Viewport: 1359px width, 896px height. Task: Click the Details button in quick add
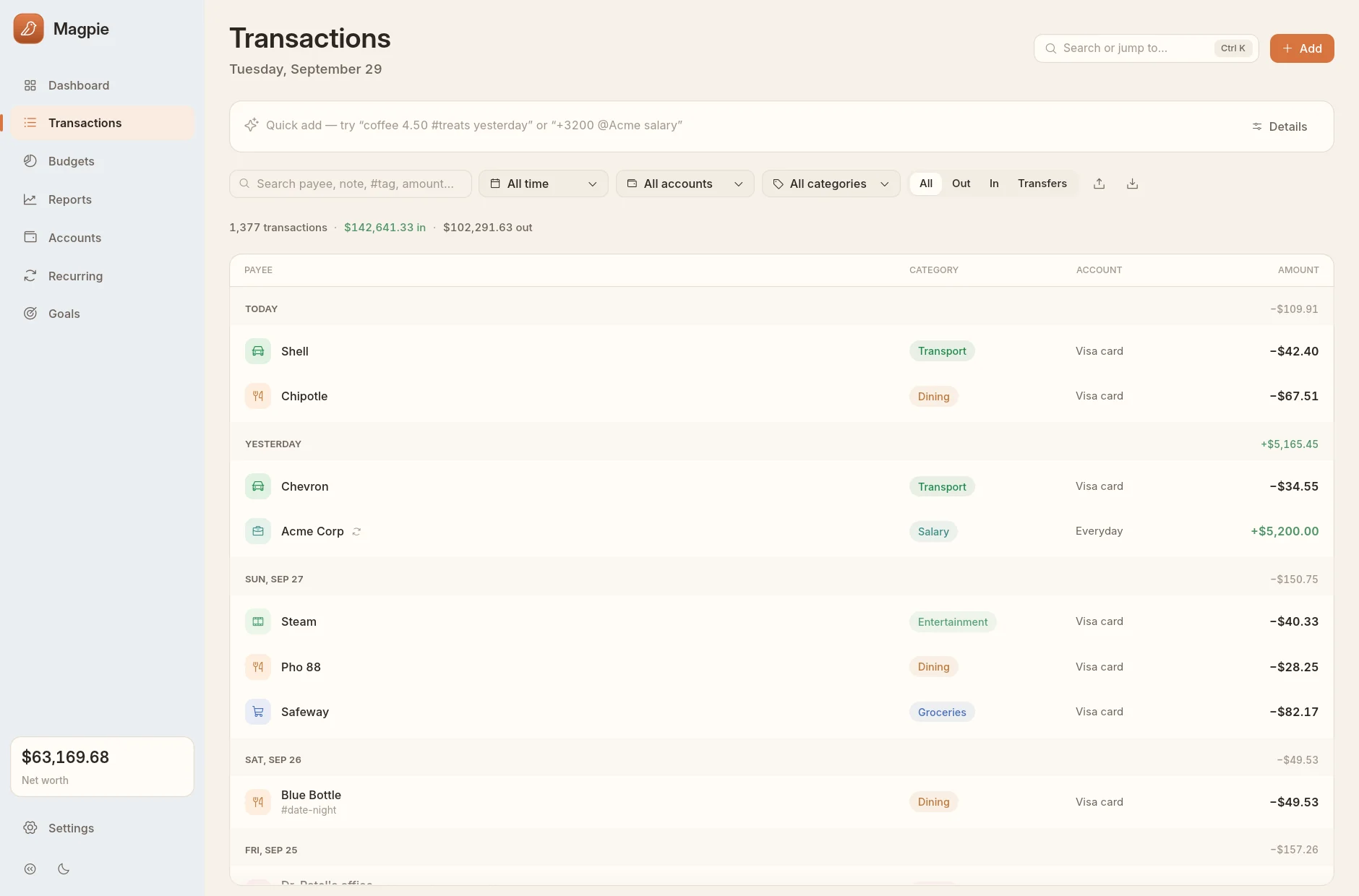tap(1279, 126)
